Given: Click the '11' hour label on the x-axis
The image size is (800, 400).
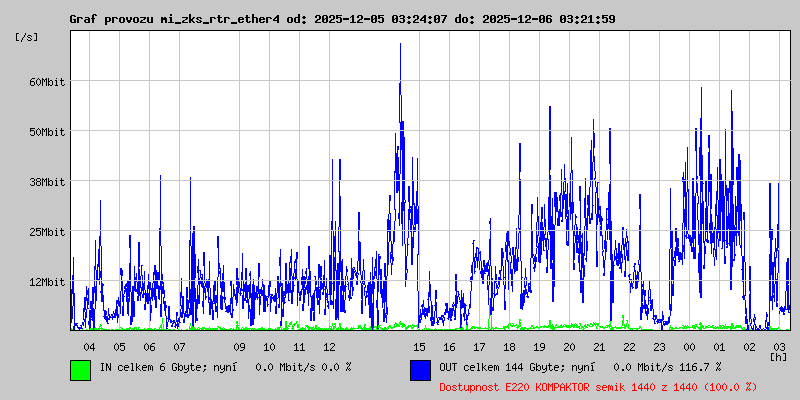Looking at the screenshot, I should point(299,347).
